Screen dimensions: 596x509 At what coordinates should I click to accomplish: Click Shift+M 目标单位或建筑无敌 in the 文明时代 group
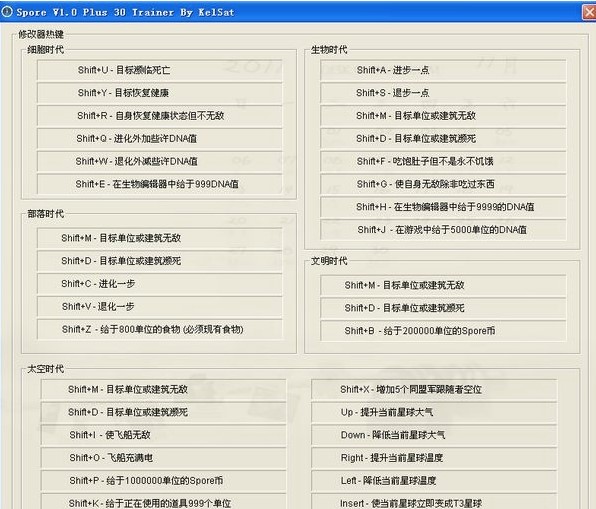pos(443,285)
